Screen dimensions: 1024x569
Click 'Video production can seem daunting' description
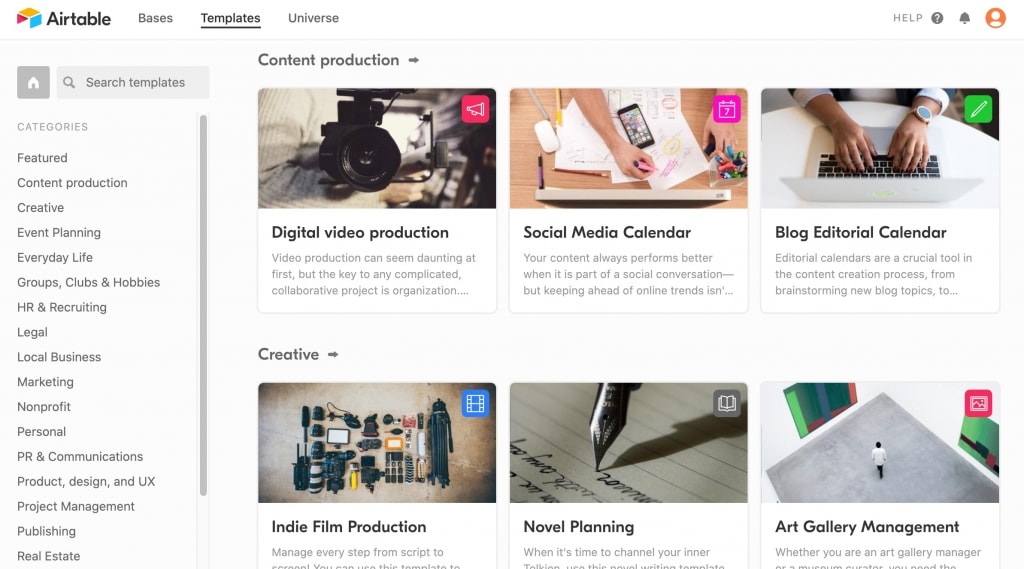374,274
